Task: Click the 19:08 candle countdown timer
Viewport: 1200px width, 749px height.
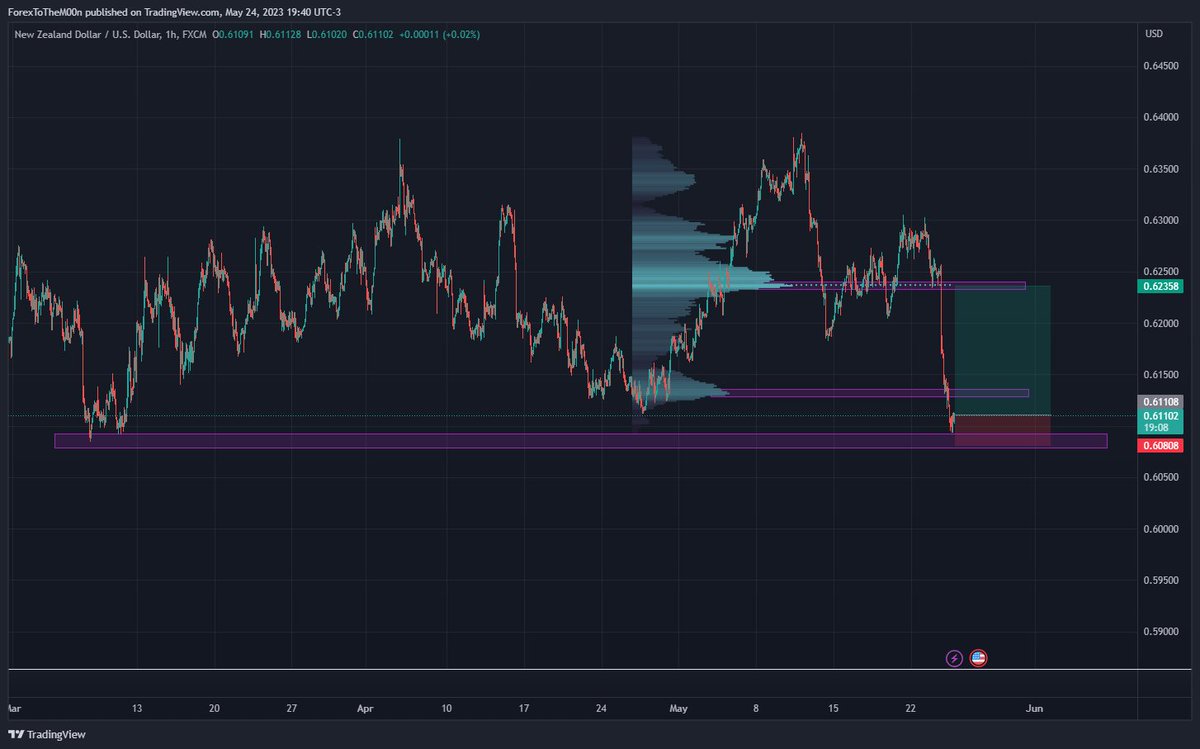Action: (x=1155, y=427)
